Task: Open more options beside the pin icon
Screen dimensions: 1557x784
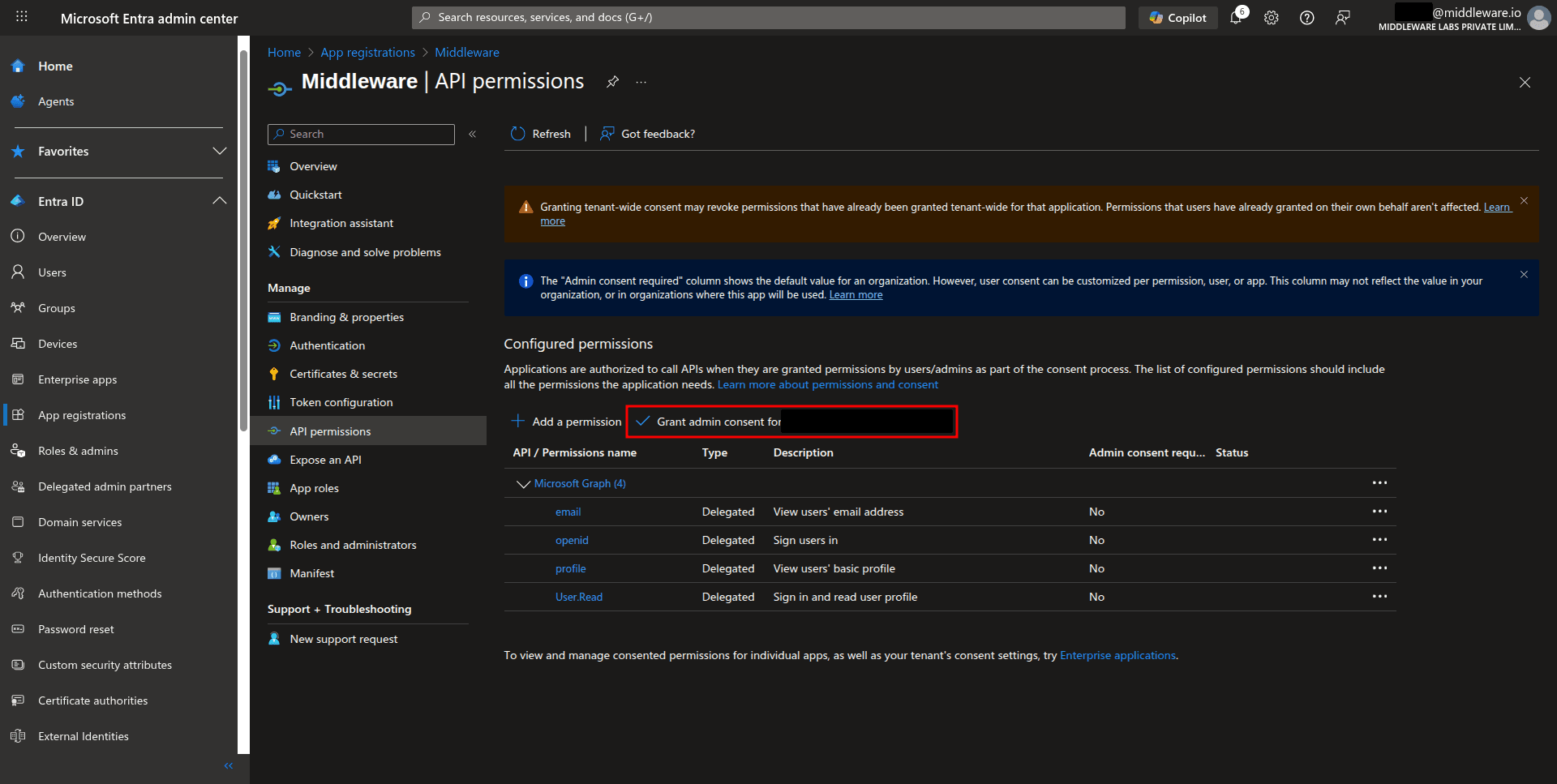Action: coord(641,82)
